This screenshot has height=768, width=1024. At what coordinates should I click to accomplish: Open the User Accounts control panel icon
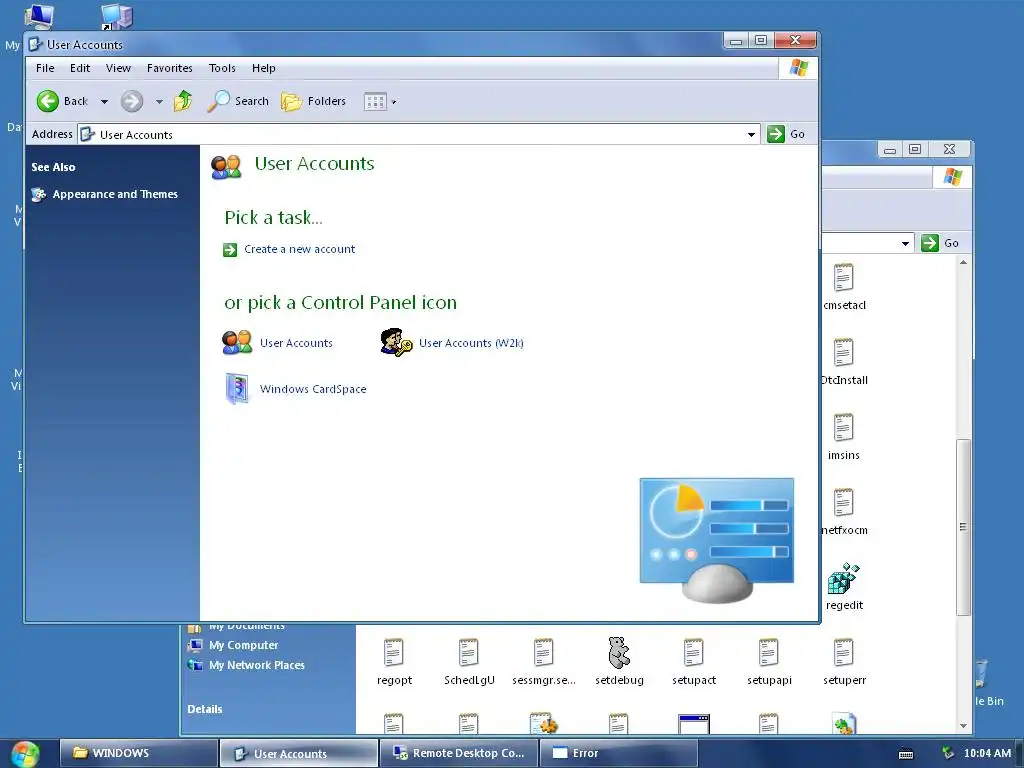coord(236,342)
